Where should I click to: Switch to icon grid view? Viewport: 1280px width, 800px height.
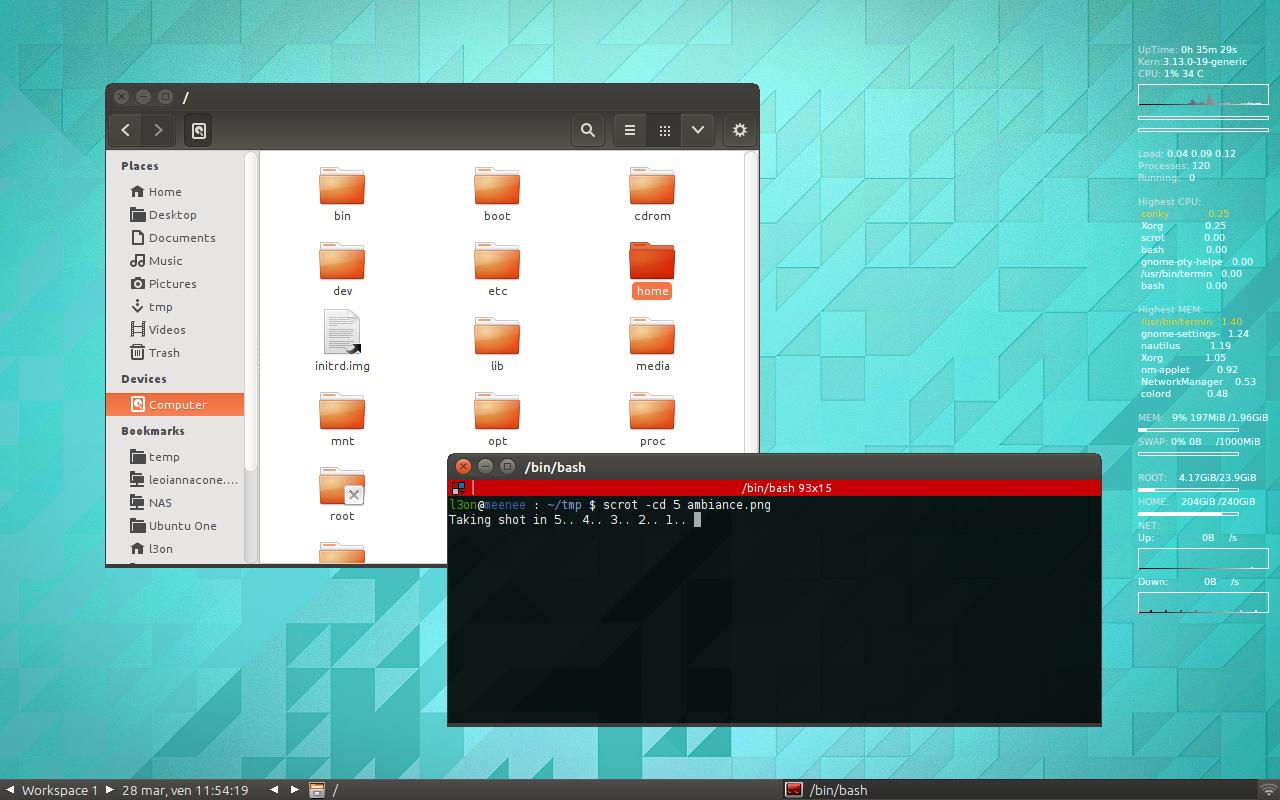tap(664, 130)
